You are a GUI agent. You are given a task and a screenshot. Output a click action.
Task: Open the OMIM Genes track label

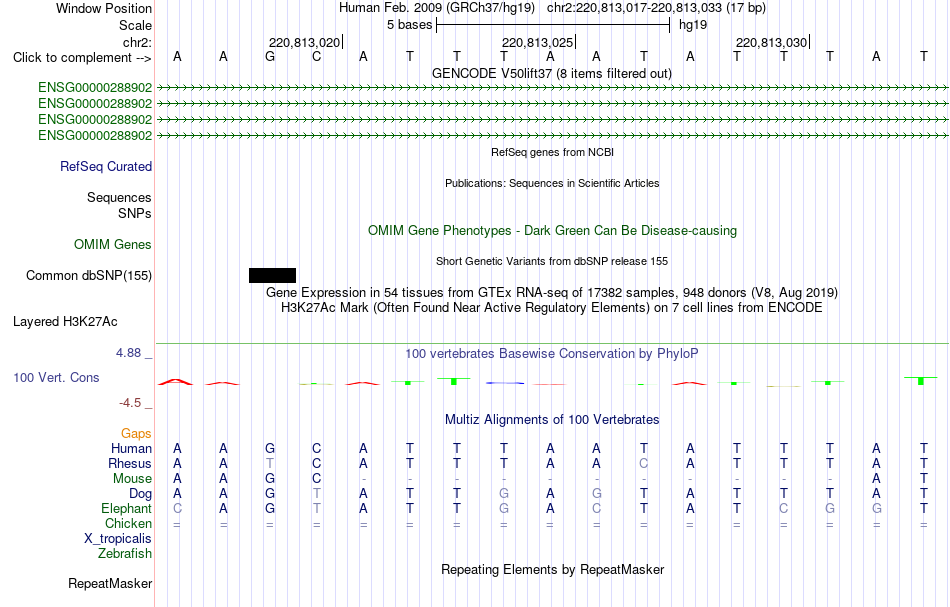pos(113,245)
